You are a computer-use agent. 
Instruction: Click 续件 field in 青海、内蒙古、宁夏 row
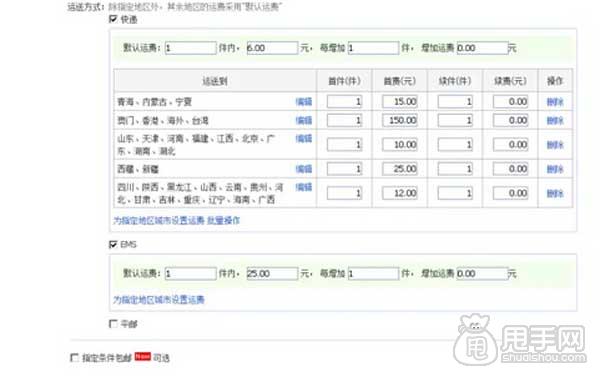pyautogui.click(x=455, y=101)
